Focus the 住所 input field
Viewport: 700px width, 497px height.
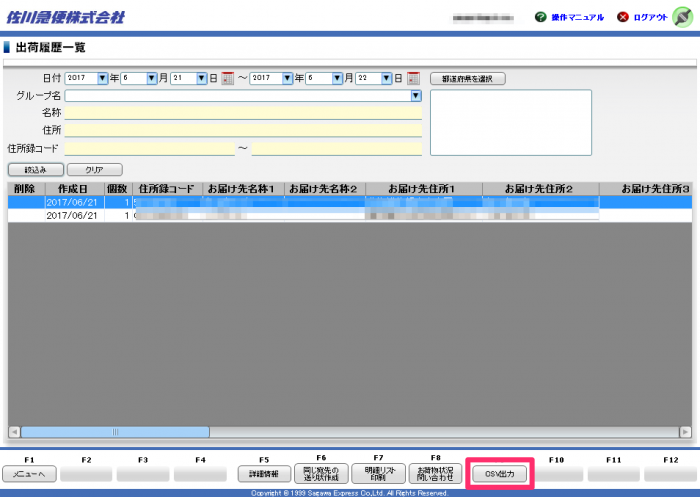click(x=243, y=130)
